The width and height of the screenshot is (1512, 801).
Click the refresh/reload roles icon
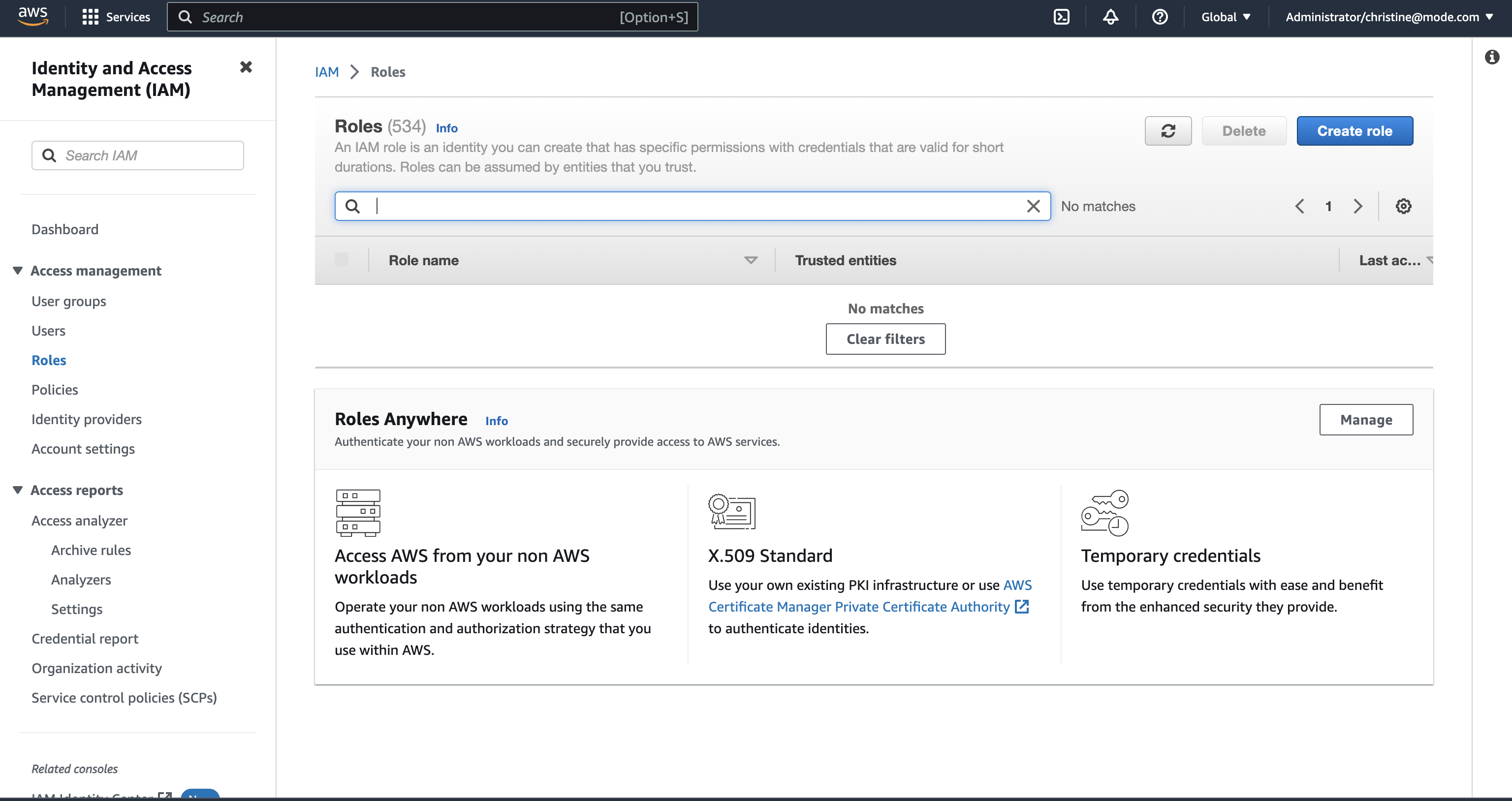1168,131
